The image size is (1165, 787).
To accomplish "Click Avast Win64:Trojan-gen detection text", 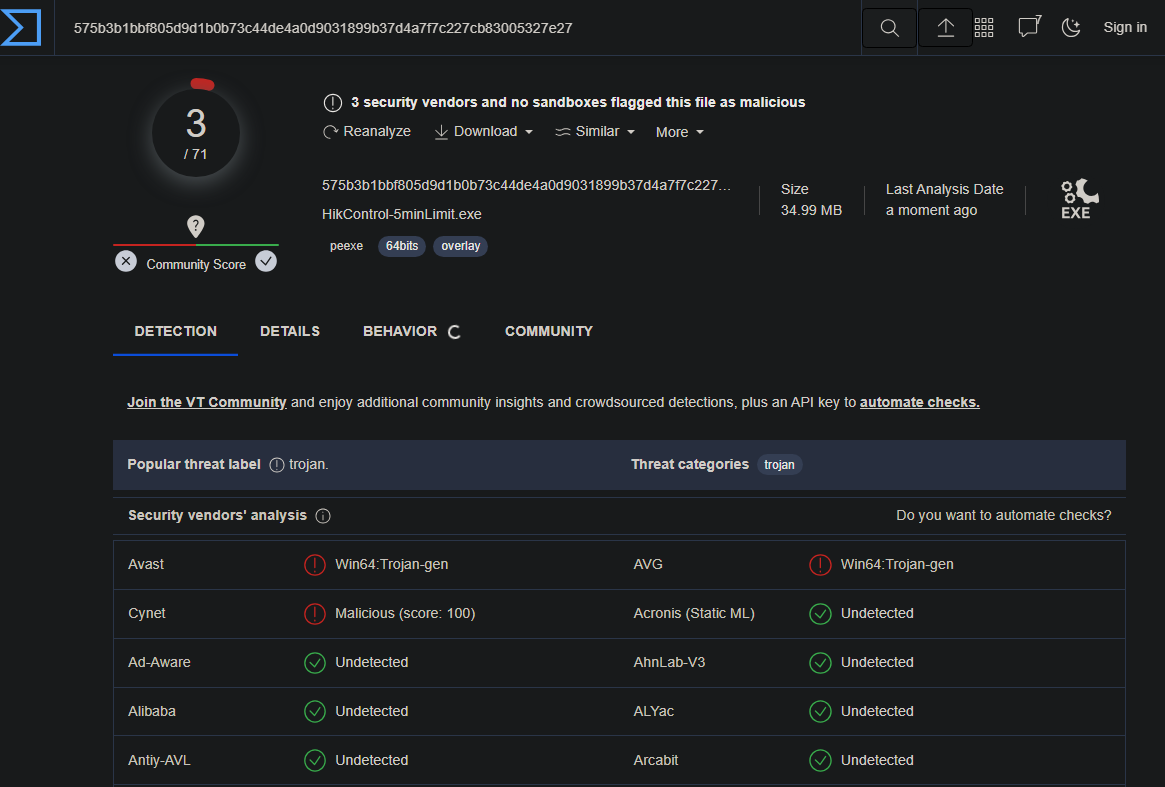I will pos(392,564).
